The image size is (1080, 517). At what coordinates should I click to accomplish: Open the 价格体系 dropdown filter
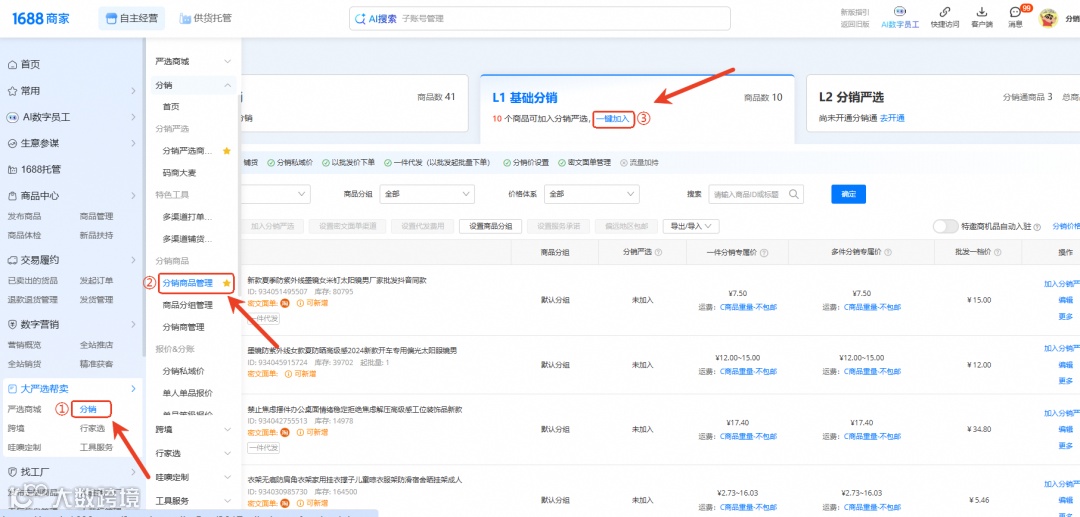pos(592,194)
